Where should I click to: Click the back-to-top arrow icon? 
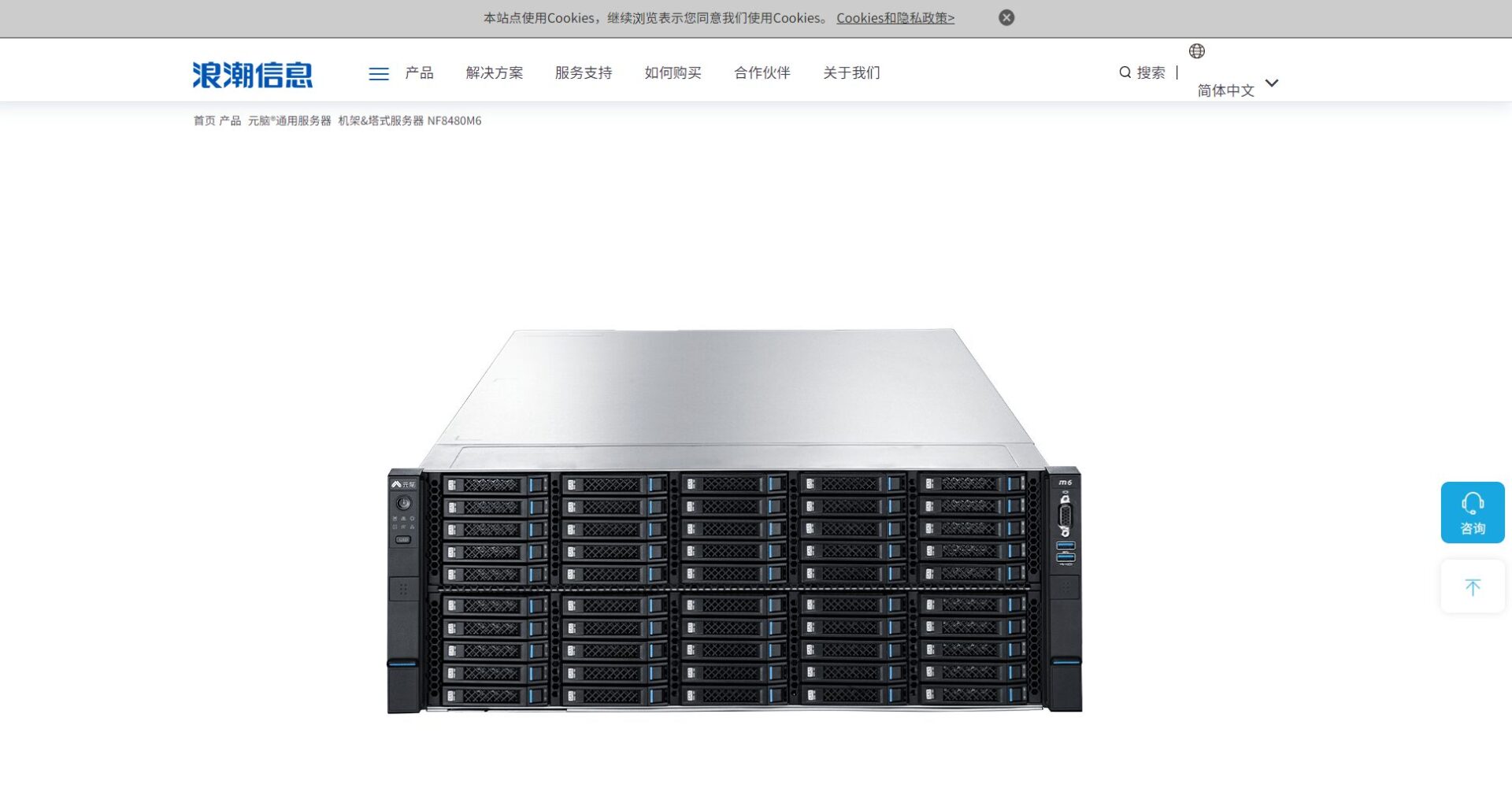click(1472, 587)
